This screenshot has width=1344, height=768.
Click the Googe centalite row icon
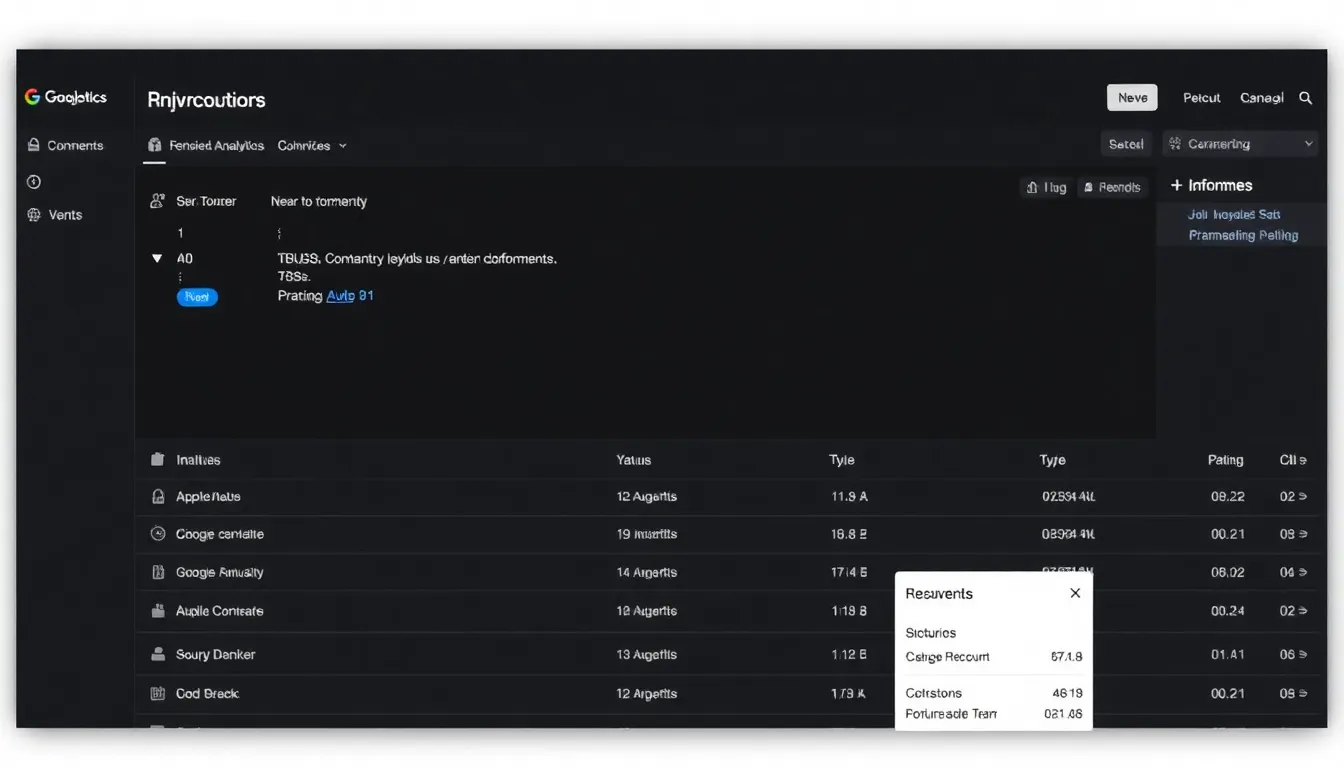click(158, 534)
